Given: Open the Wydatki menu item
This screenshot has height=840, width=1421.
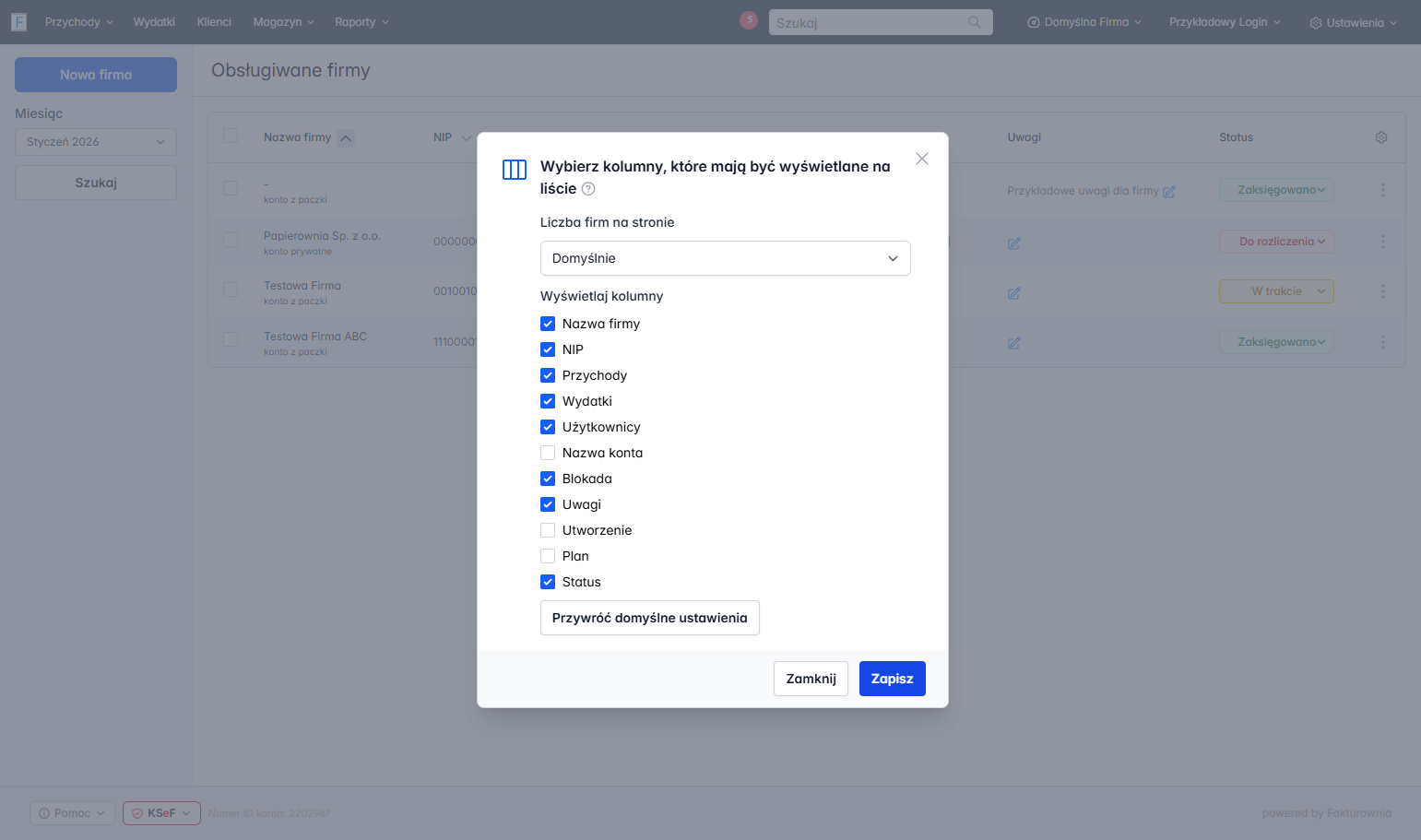Looking at the screenshot, I should tap(154, 22).
